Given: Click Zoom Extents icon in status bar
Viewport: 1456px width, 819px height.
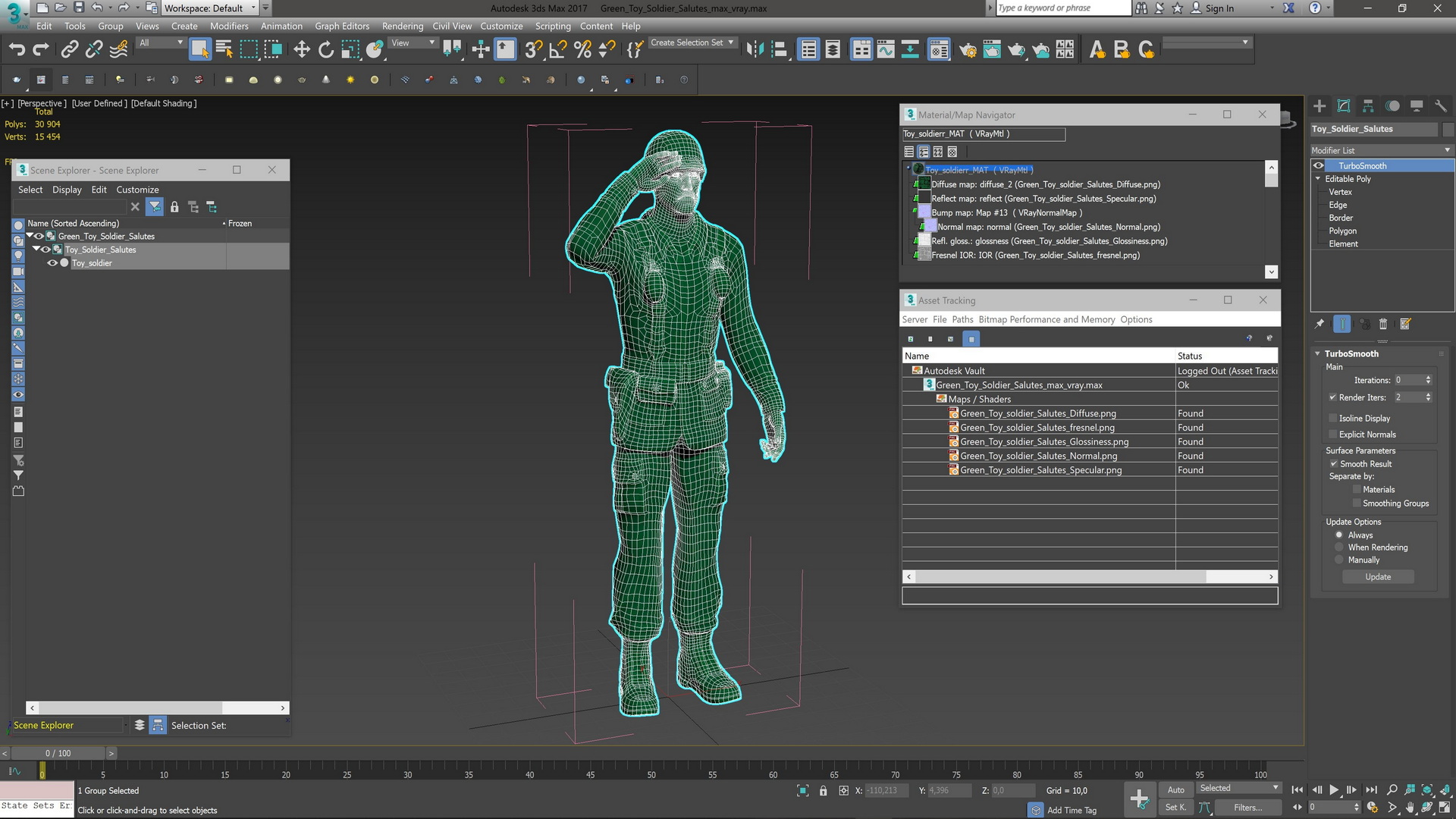Looking at the screenshot, I should (x=1426, y=789).
